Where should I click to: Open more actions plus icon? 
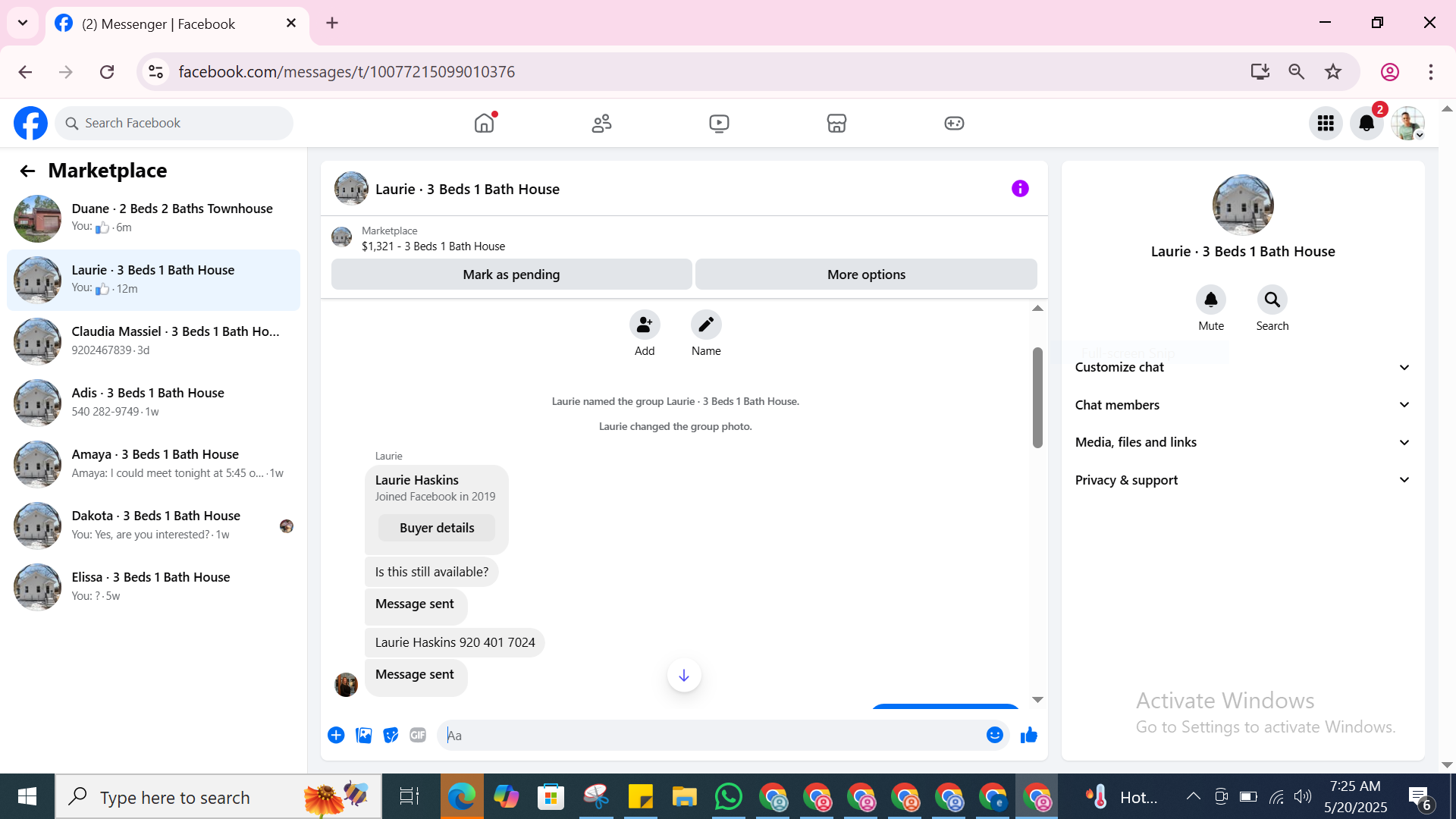[x=336, y=735]
